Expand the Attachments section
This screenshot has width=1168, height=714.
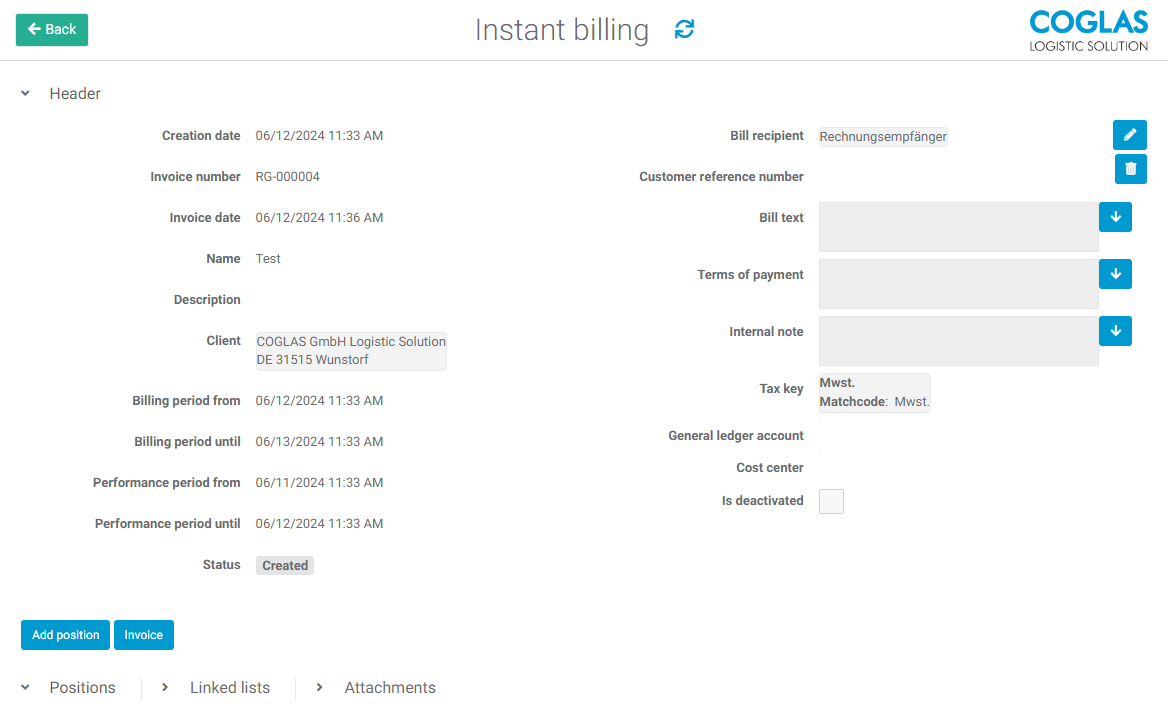320,688
